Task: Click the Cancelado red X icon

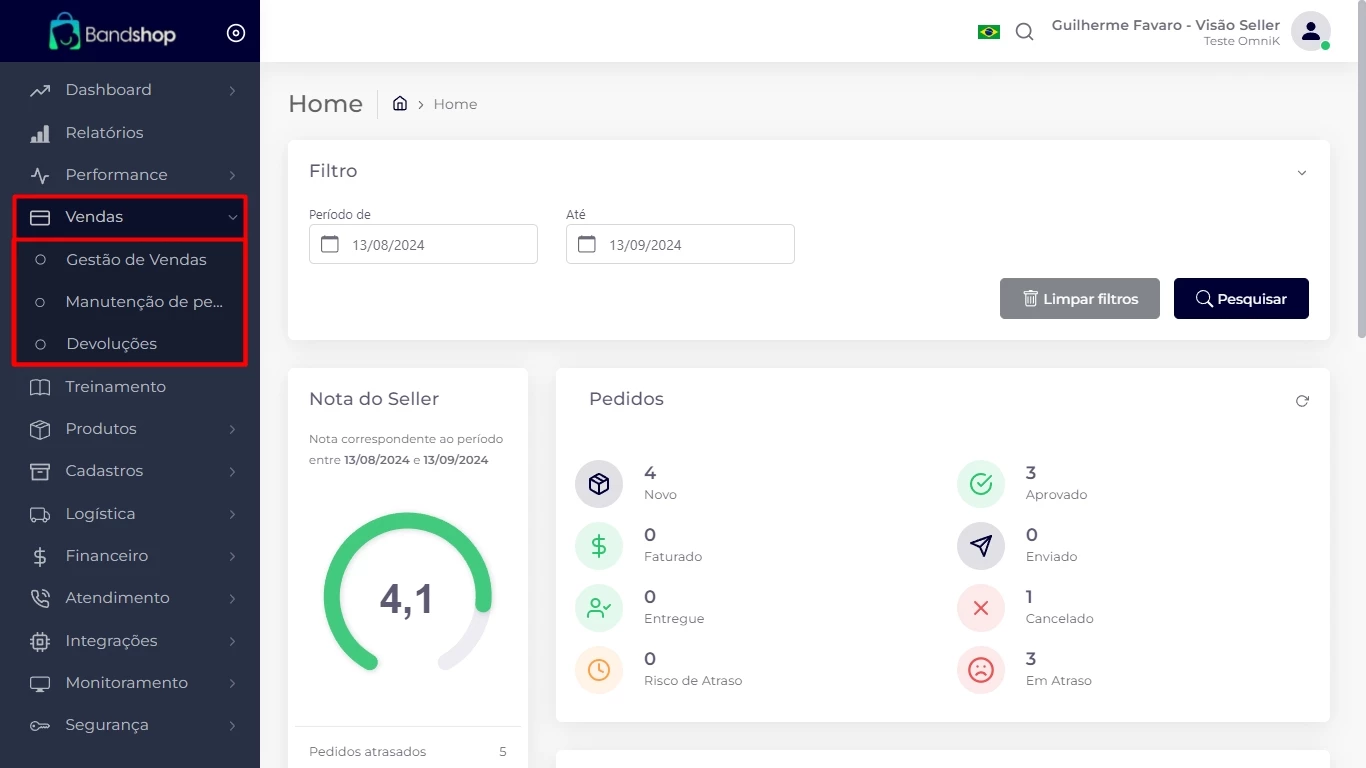Action: pyautogui.click(x=981, y=608)
